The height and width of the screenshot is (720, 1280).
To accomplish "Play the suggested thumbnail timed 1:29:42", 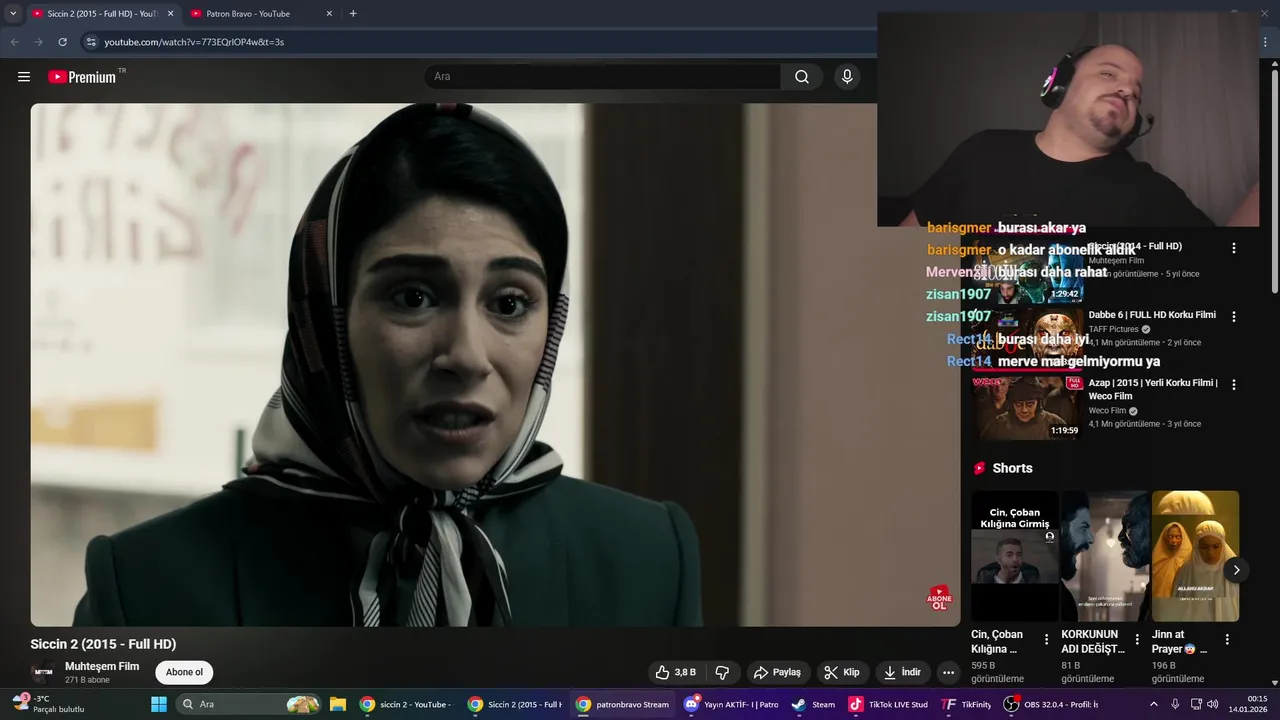I will coord(1028,272).
